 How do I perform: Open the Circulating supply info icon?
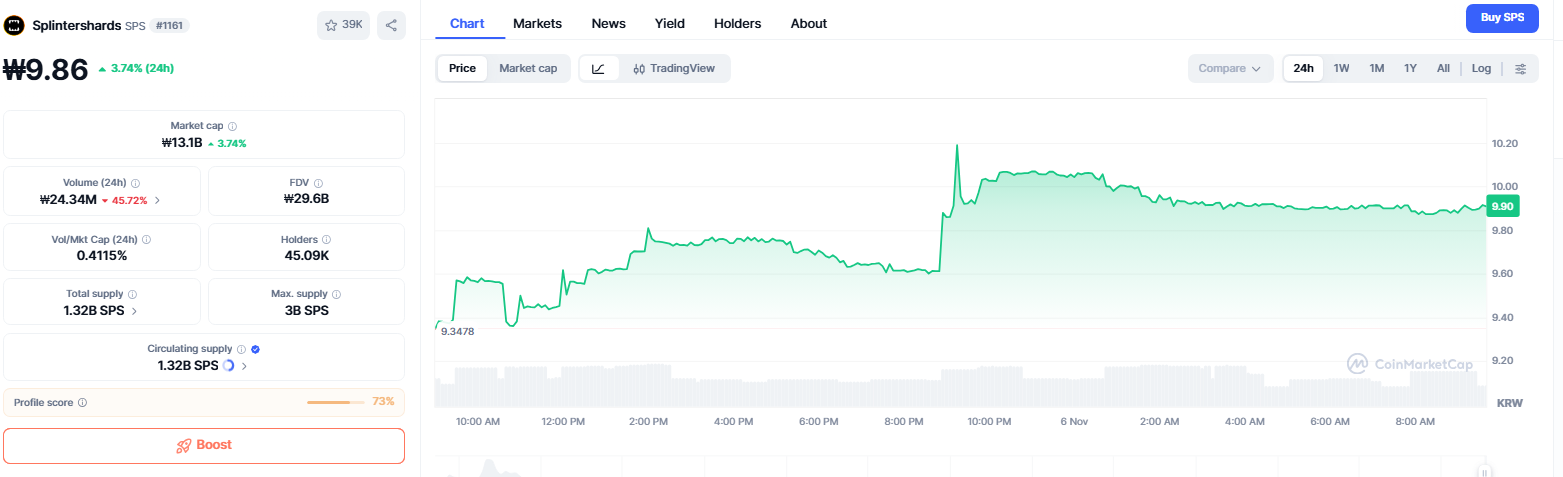(x=242, y=349)
